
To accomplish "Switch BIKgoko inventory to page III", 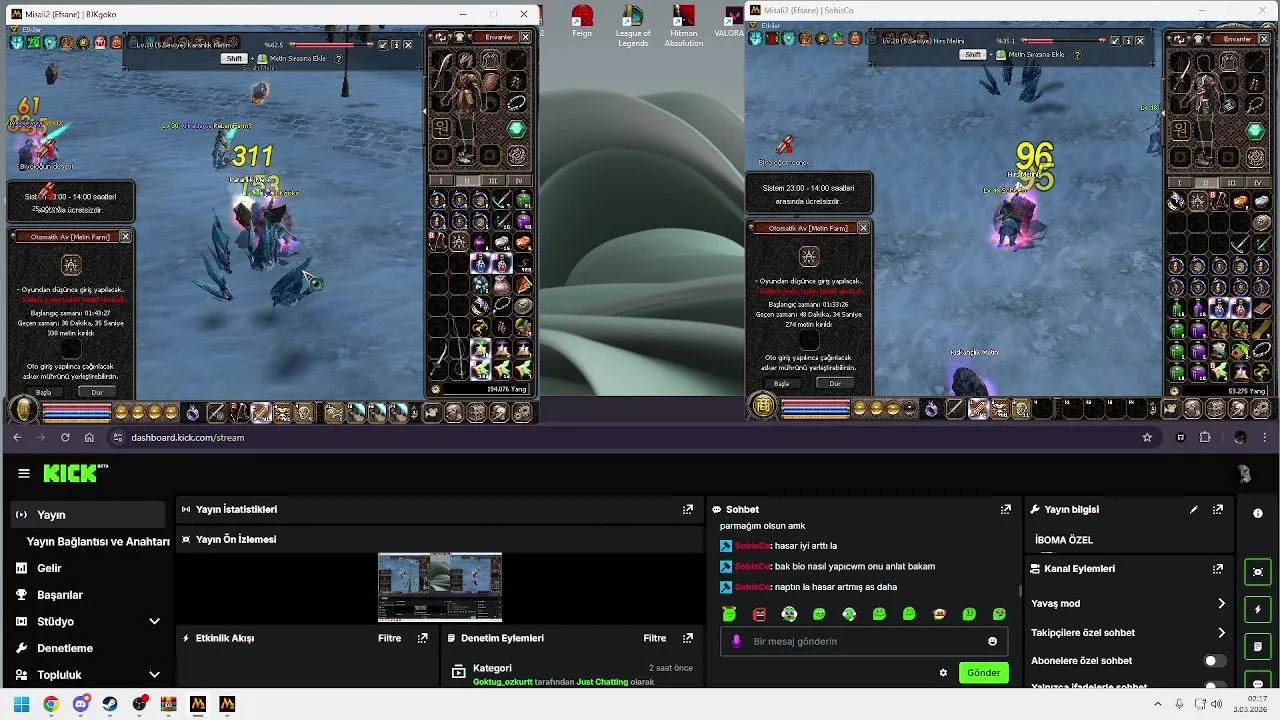I will tap(492, 181).
